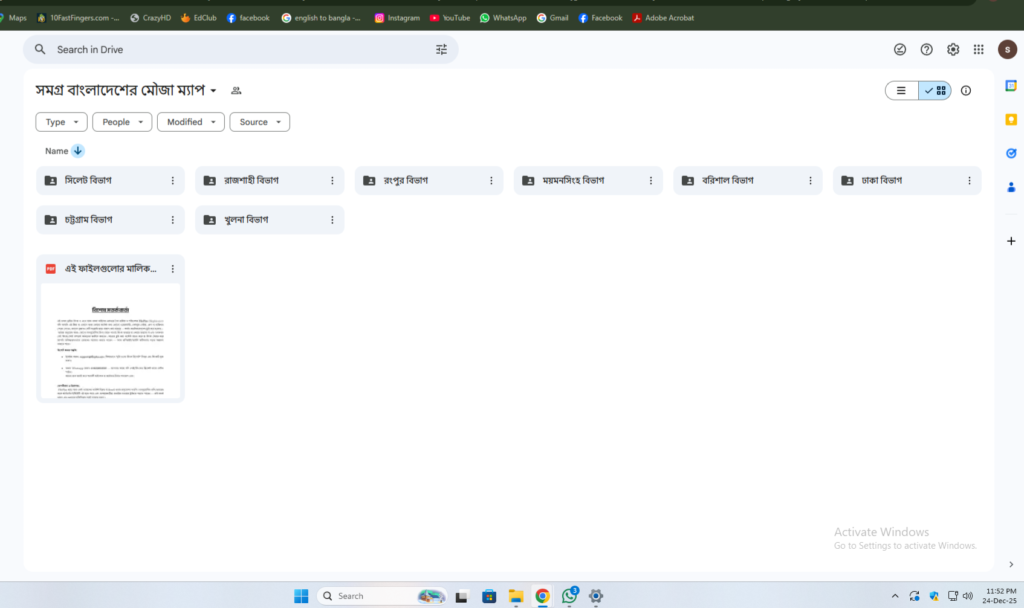The width and height of the screenshot is (1024, 608).
Task: Click the Gmail bookmark in bookmarks bar
Action: click(x=555, y=18)
